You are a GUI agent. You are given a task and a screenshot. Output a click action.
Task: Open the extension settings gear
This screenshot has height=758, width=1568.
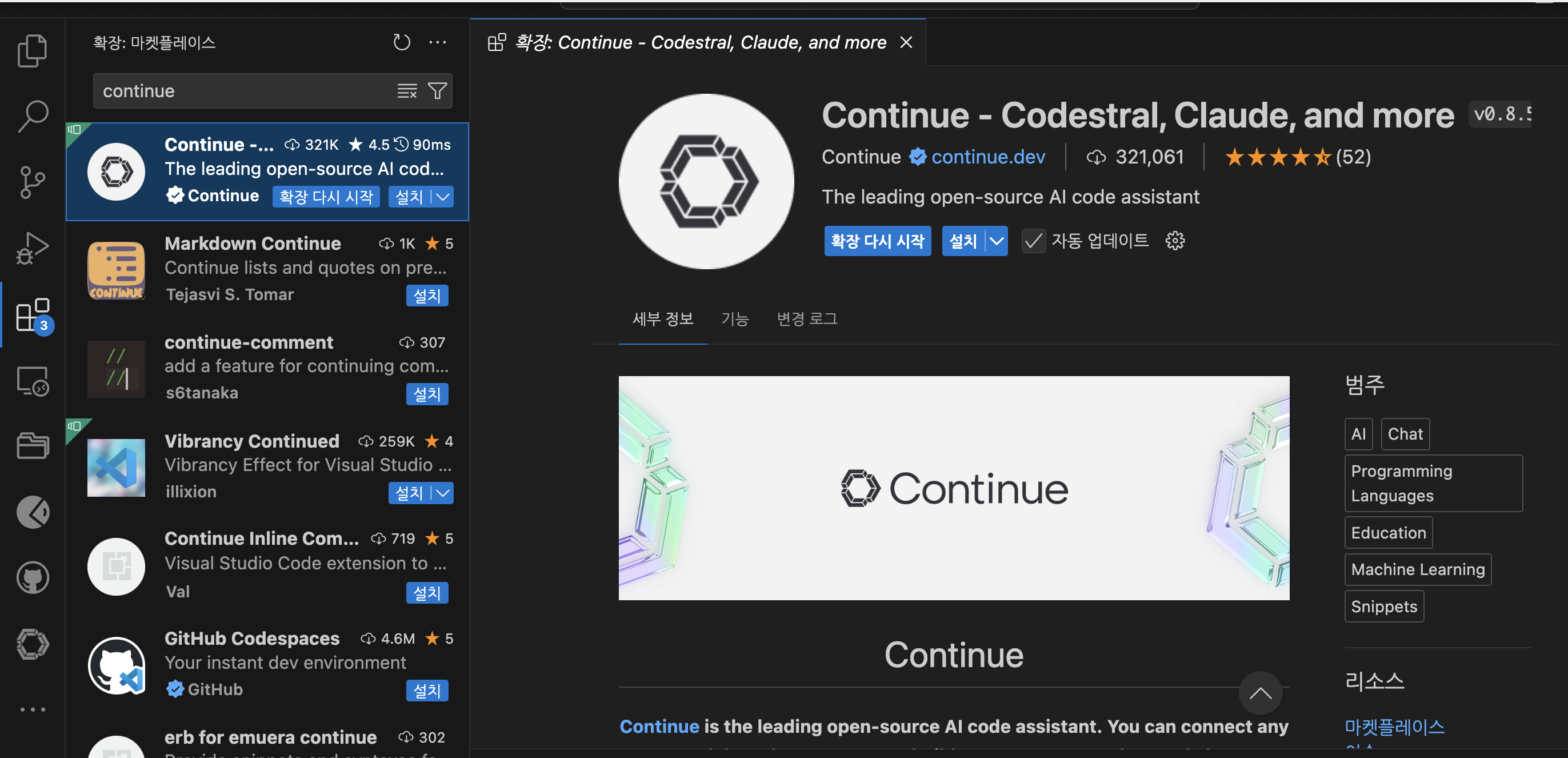[1175, 241]
